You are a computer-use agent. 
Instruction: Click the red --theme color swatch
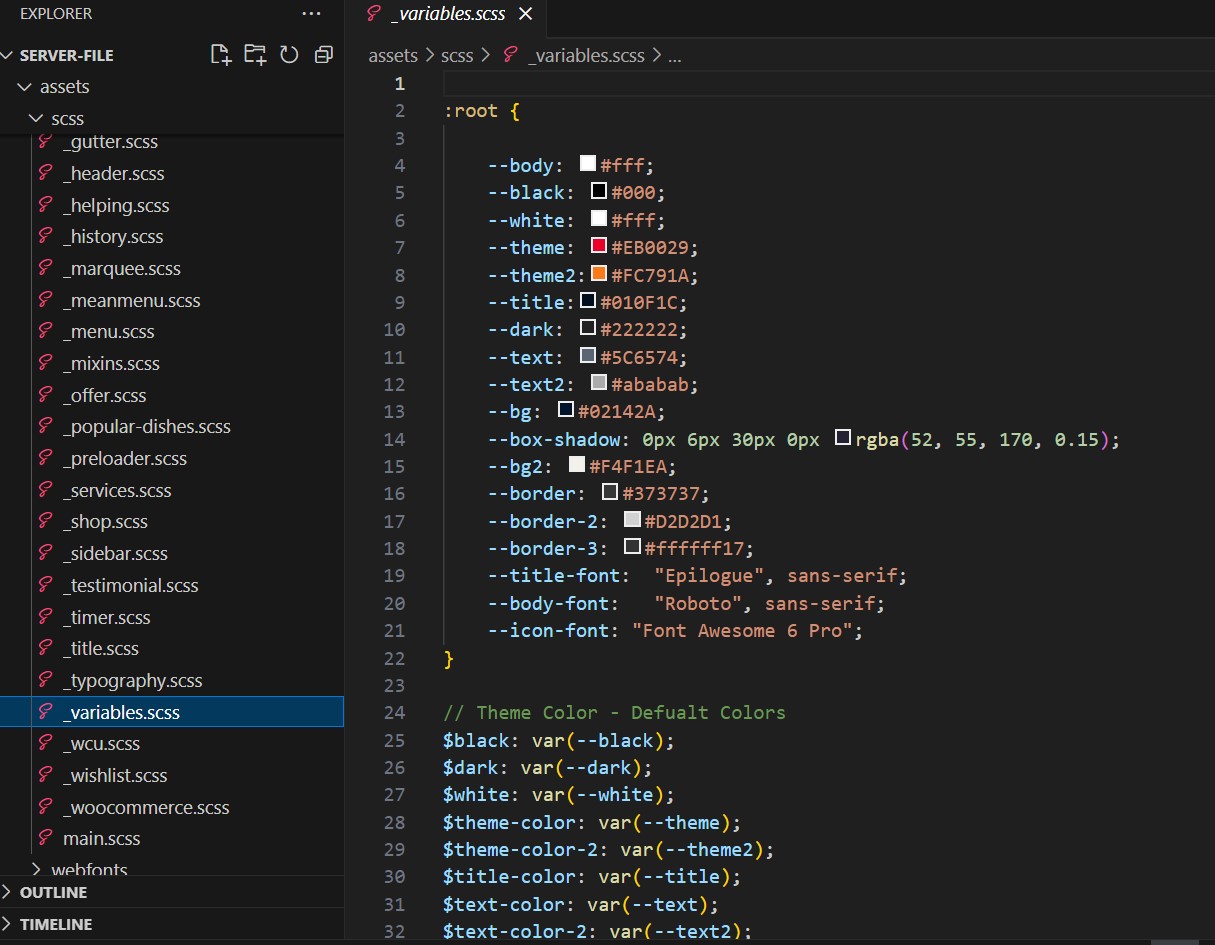point(599,246)
